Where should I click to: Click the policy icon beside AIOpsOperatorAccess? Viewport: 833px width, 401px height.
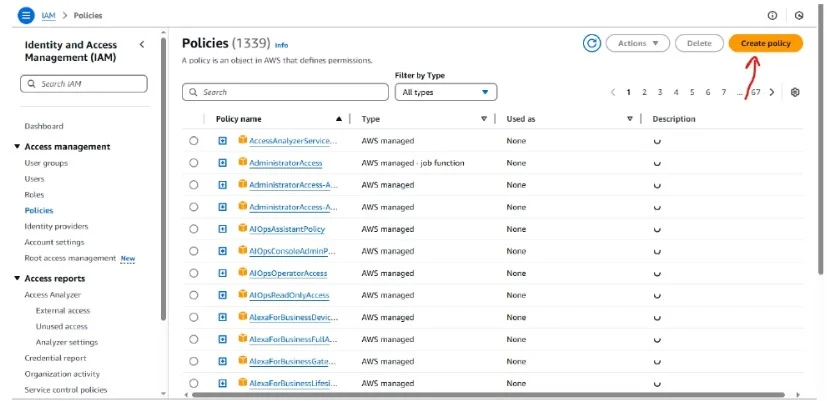243,272
